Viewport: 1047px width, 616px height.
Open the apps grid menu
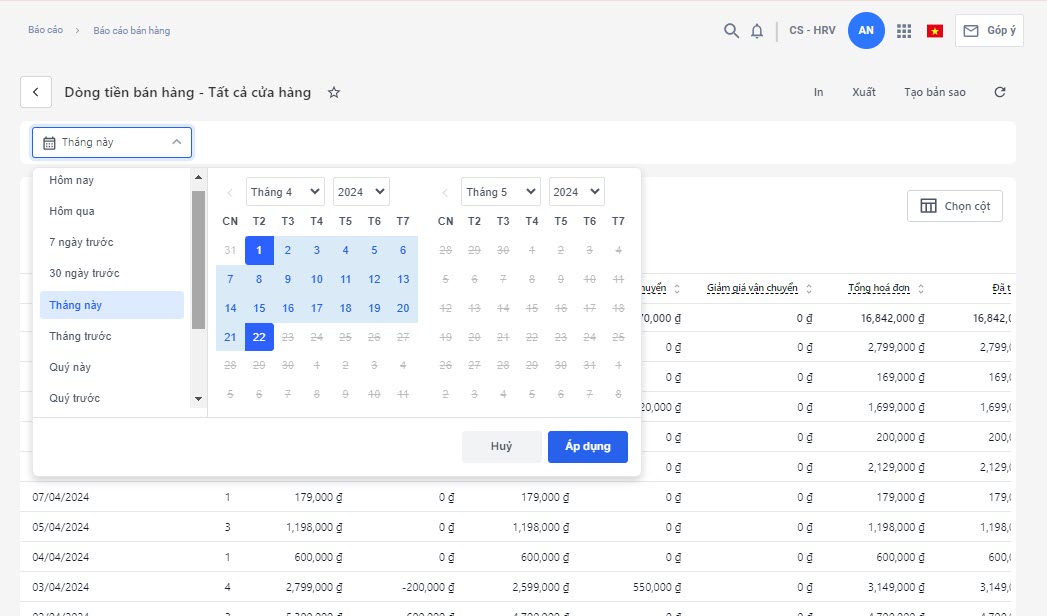pos(904,31)
